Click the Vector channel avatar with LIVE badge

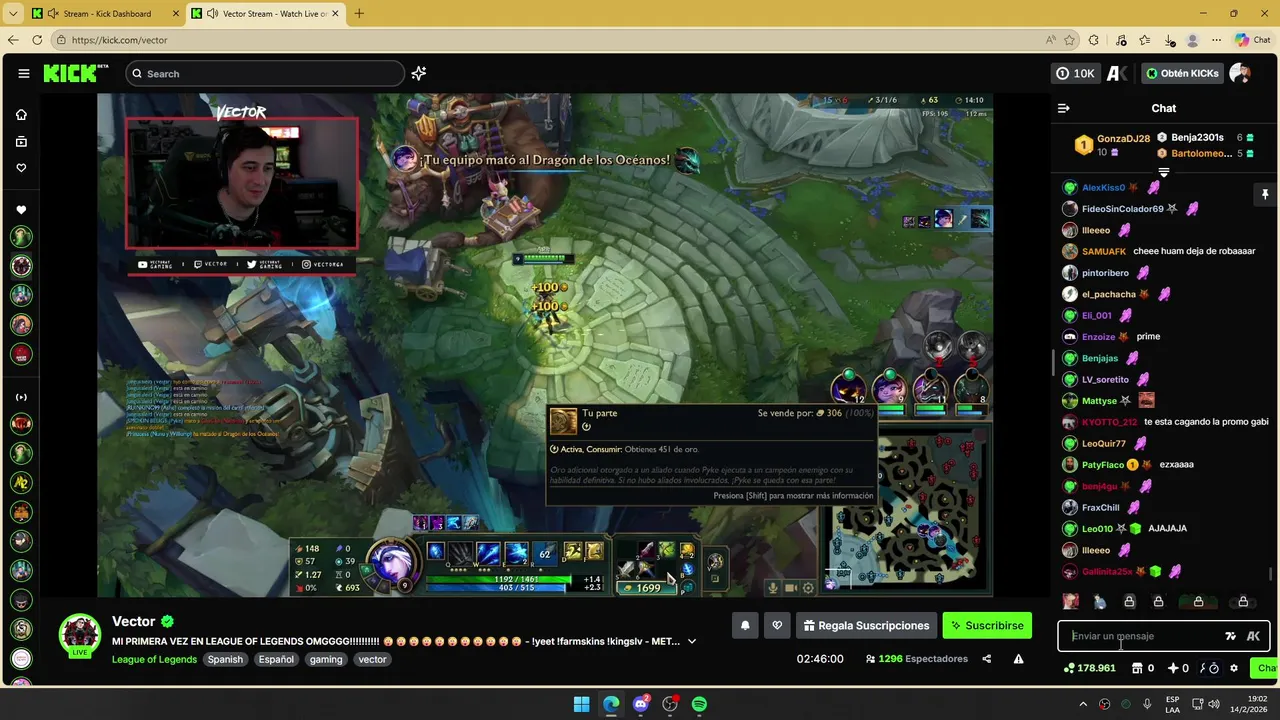[x=79, y=635]
